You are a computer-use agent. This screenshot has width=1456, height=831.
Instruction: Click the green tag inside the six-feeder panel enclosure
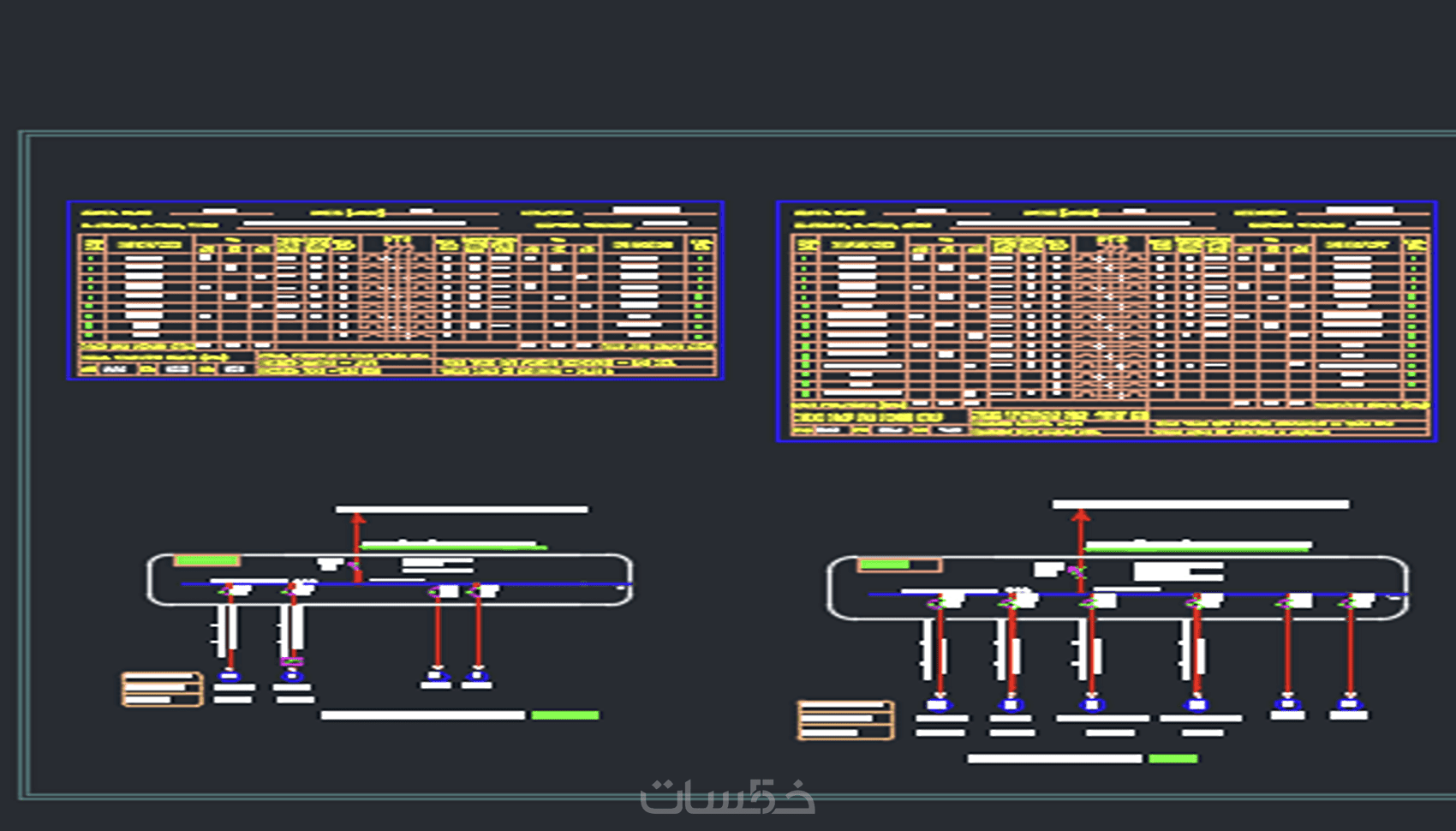tap(885, 565)
